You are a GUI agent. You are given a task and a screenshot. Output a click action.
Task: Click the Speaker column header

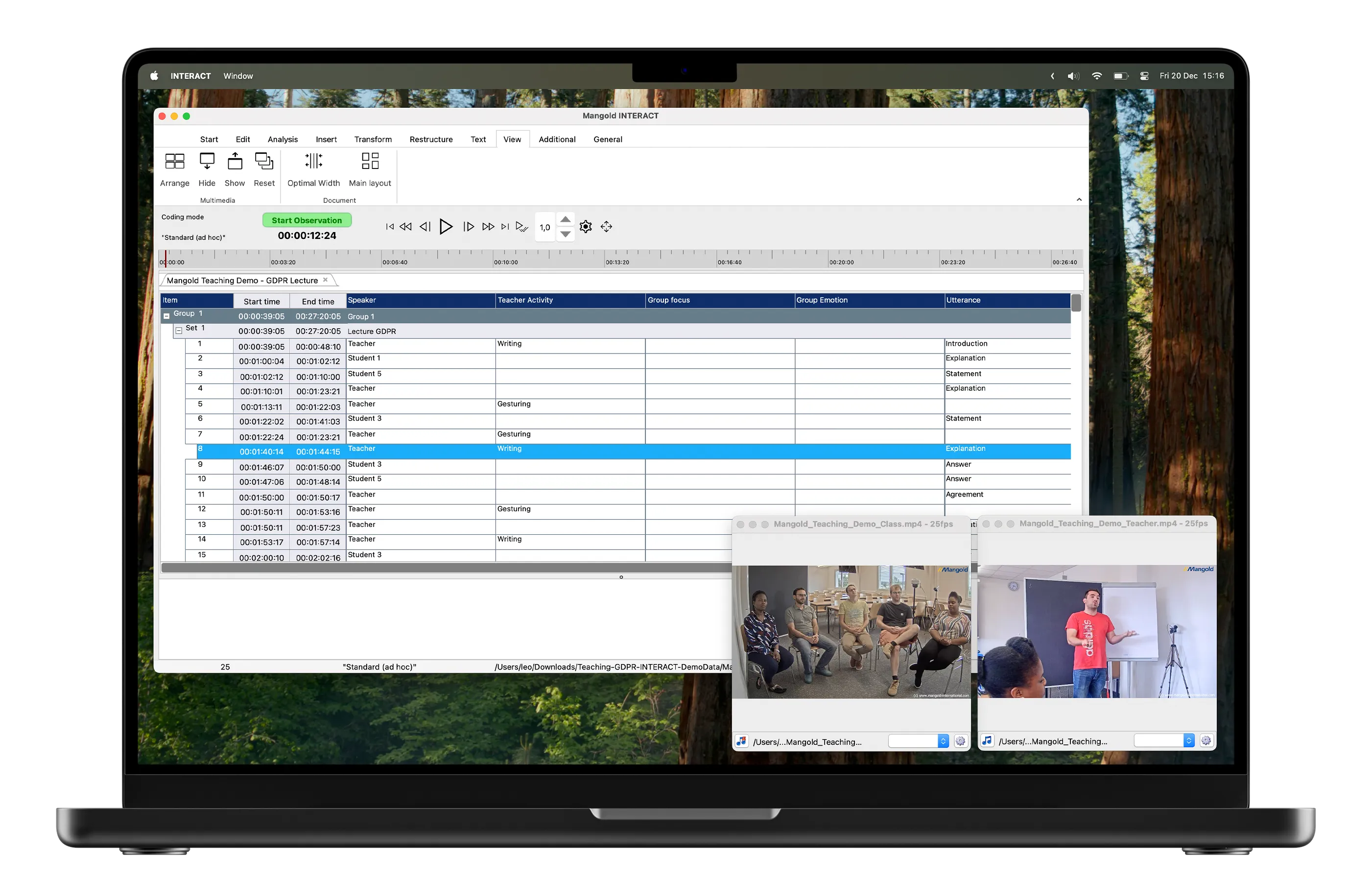[420, 300]
